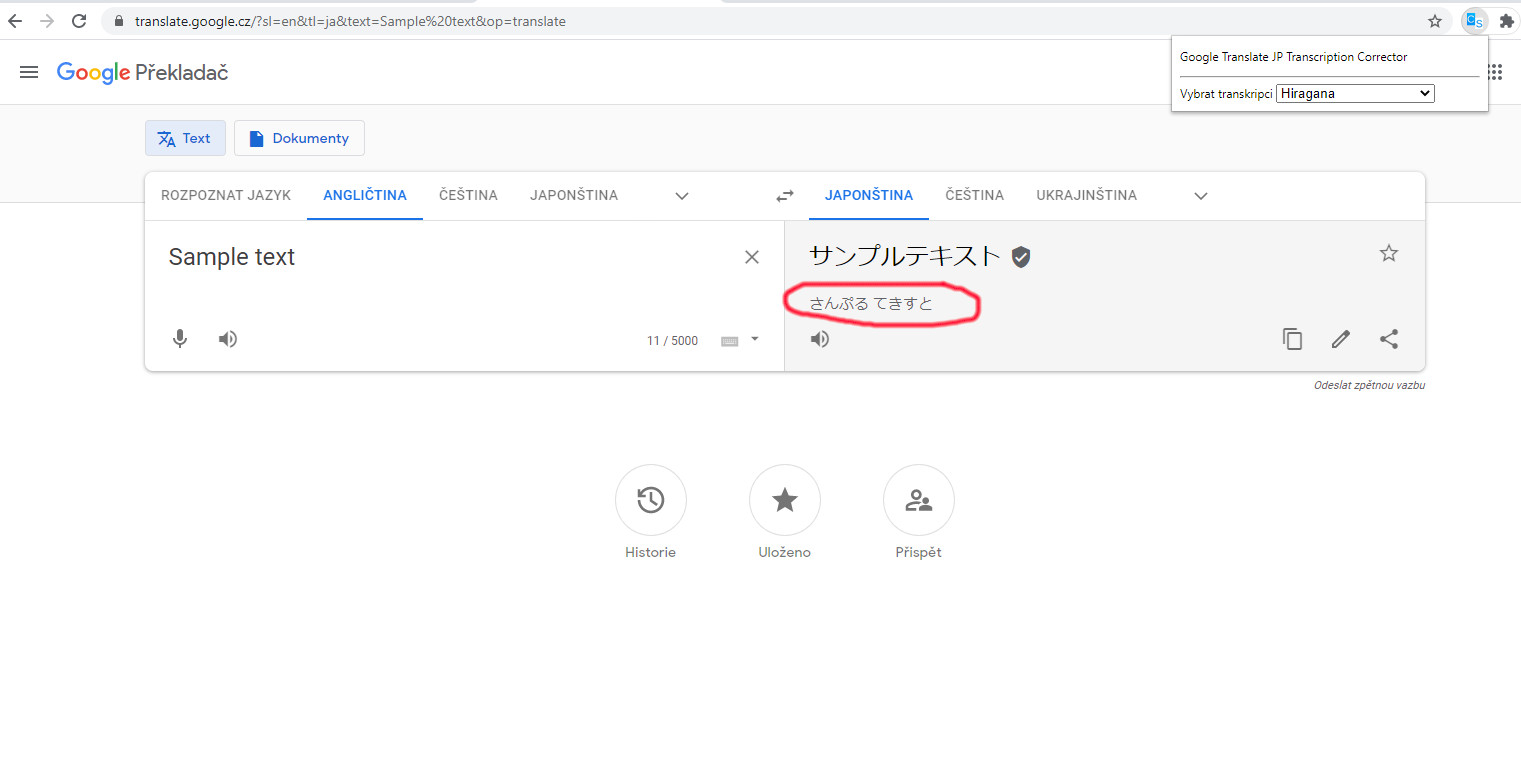Screen dimensions: 1521x774
Task: Open the Vybrat transkripci Hiragana dropdown
Action: 1355,93
